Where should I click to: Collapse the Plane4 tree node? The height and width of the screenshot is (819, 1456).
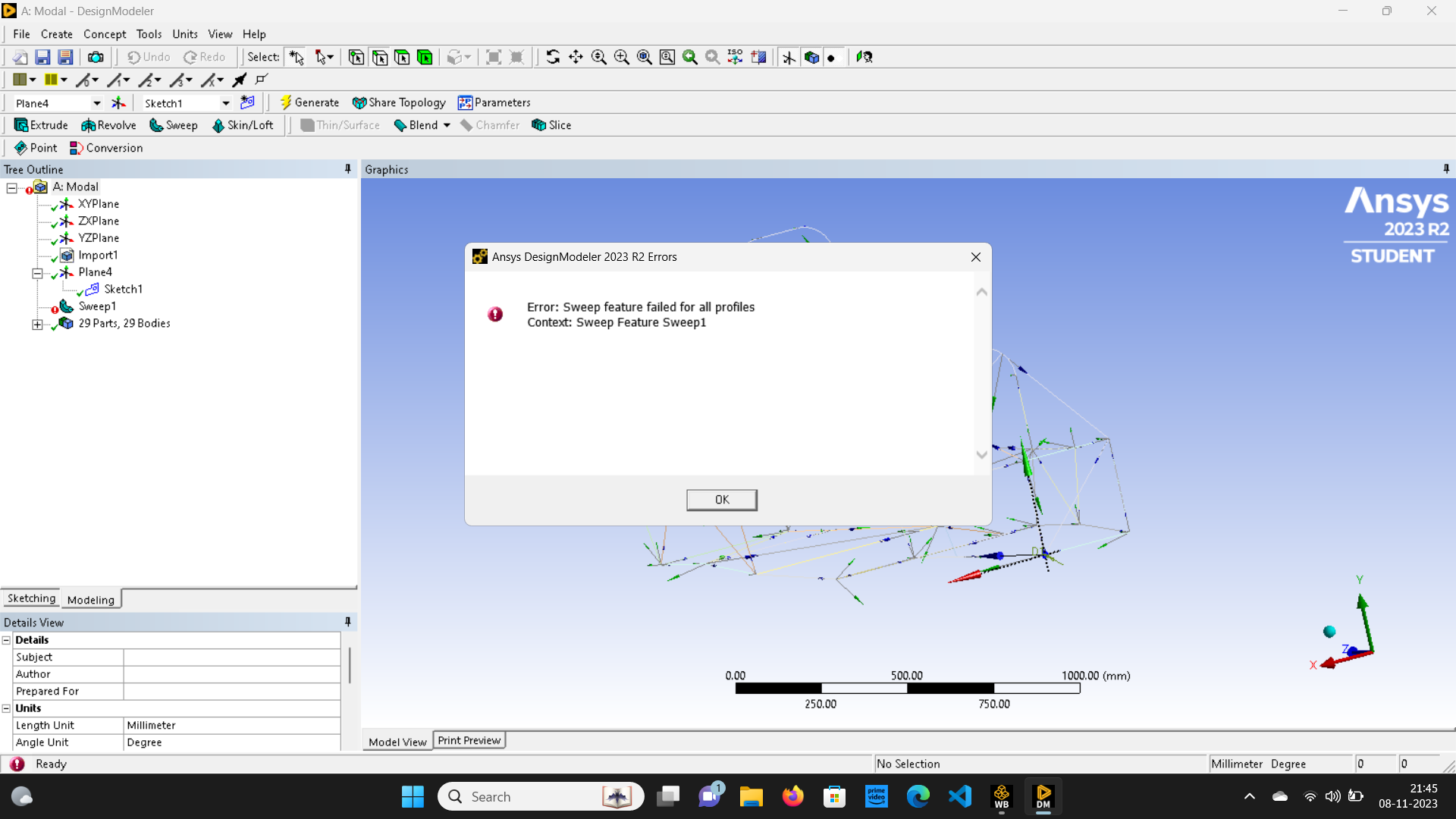(x=37, y=273)
